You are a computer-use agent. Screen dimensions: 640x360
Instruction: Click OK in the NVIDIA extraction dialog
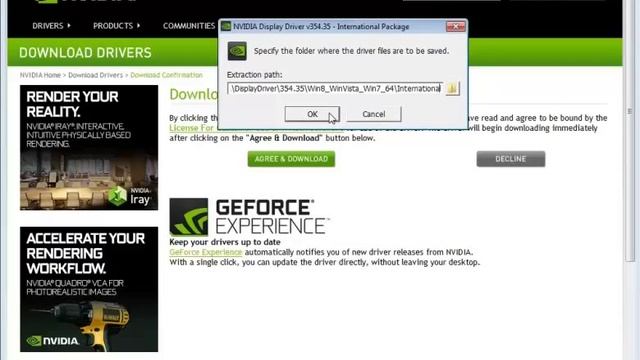click(312, 114)
